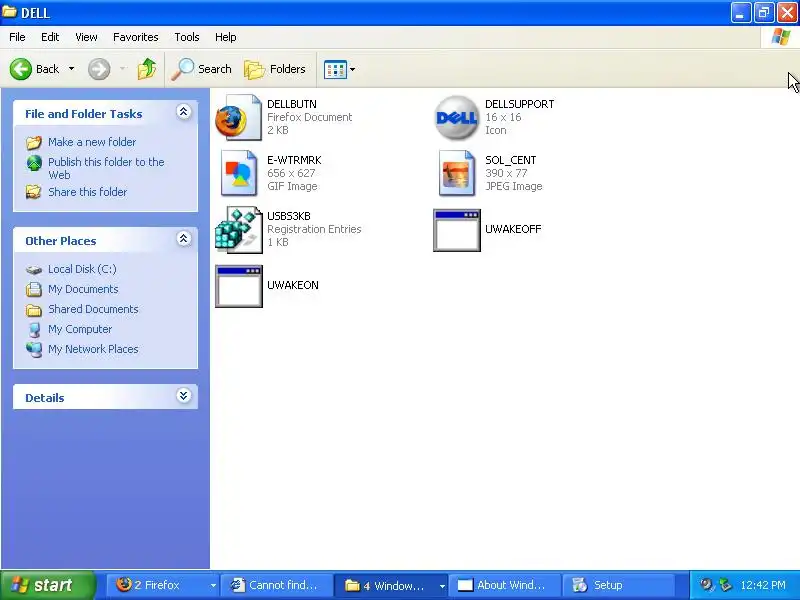Image resolution: width=800 pixels, height=600 pixels.
Task: Click Publish this folder to the Web
Action: tap(106, 168)
